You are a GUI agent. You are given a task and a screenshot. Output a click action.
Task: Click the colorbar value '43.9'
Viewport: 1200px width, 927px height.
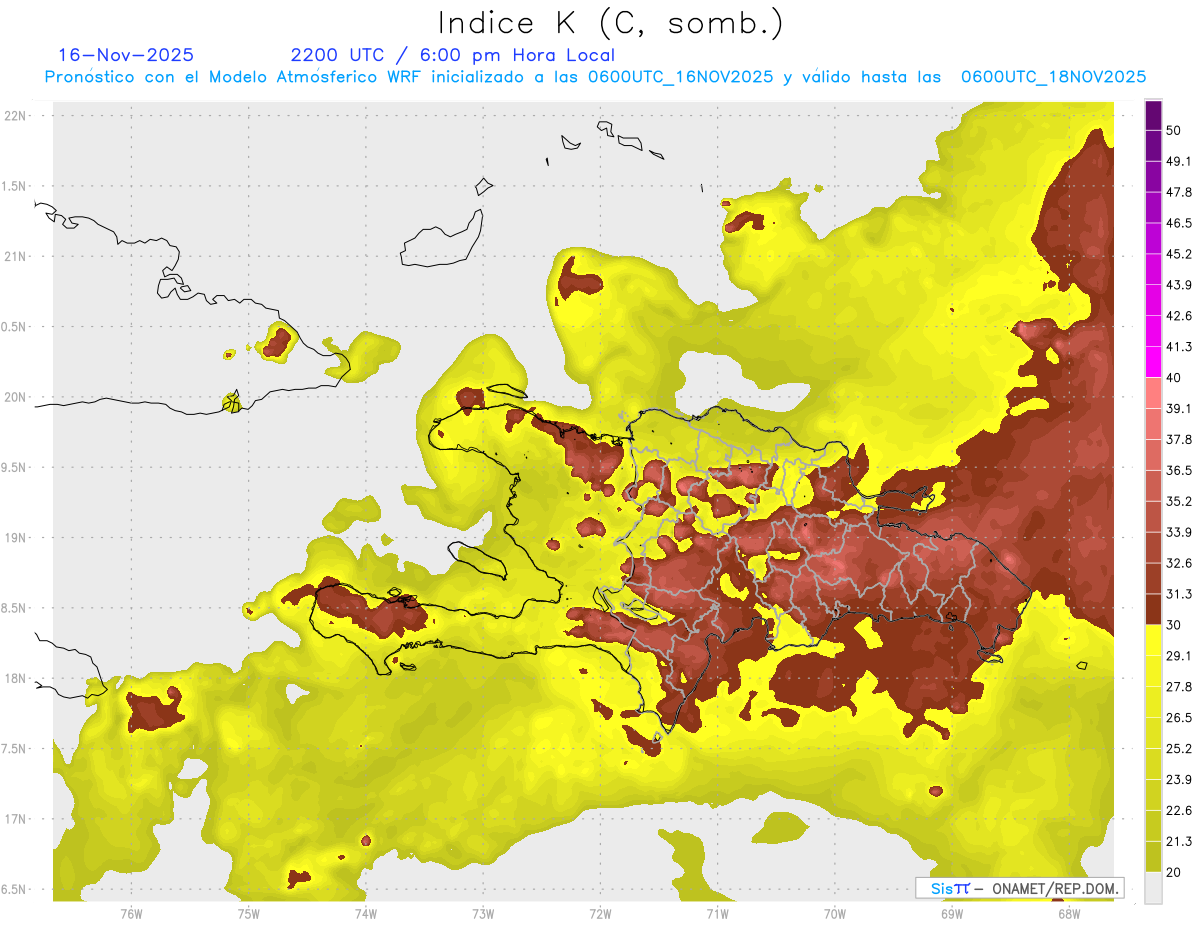click(1179, 285)
